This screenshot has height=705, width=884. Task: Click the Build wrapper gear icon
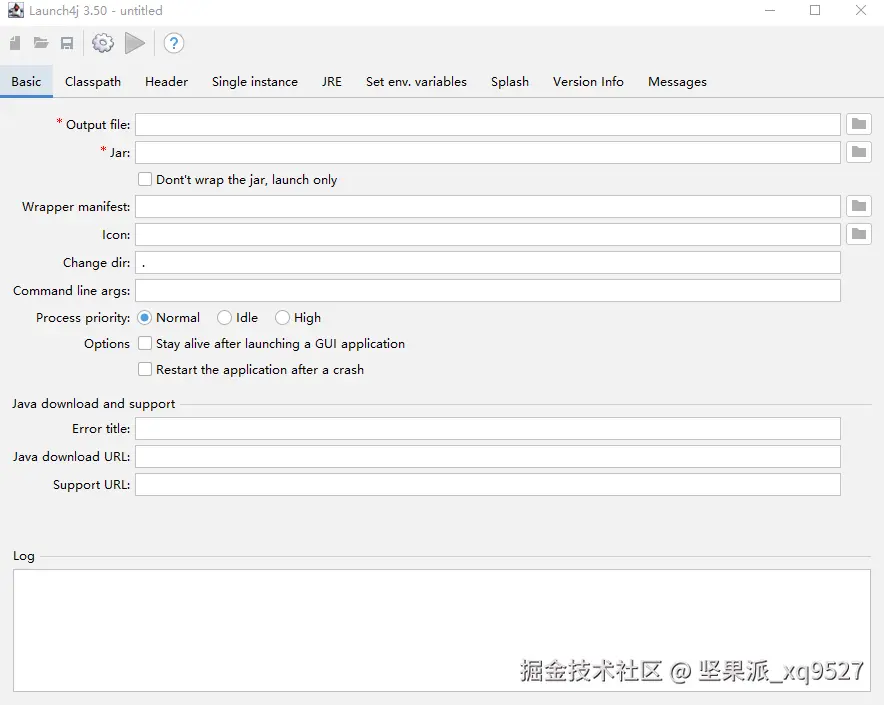(x=103, y=43)
